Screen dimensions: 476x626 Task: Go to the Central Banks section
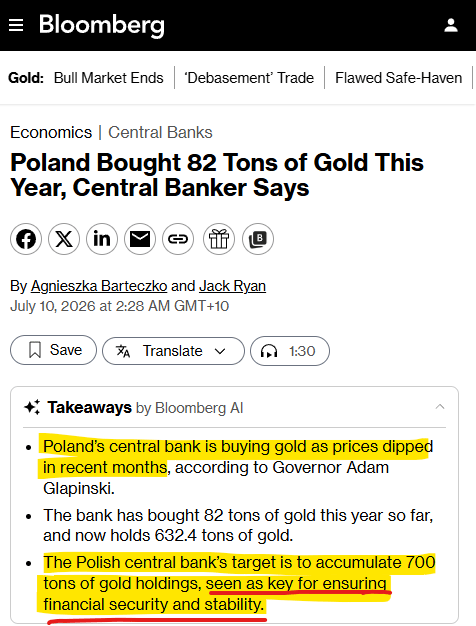click(x=160, y=133)
